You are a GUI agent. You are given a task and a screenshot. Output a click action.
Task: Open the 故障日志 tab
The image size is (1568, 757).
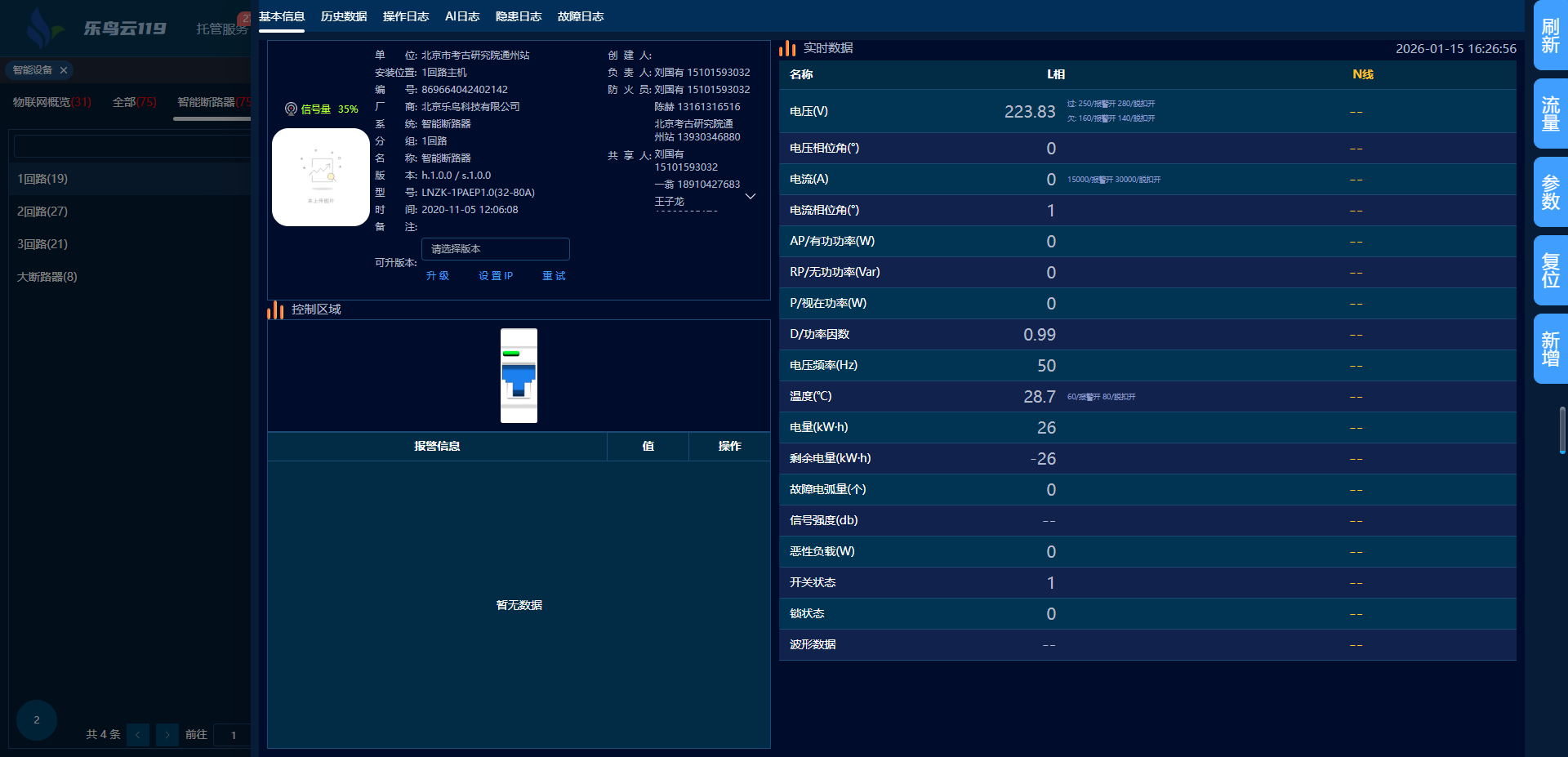pyautogui.click(x=581, y=16)
